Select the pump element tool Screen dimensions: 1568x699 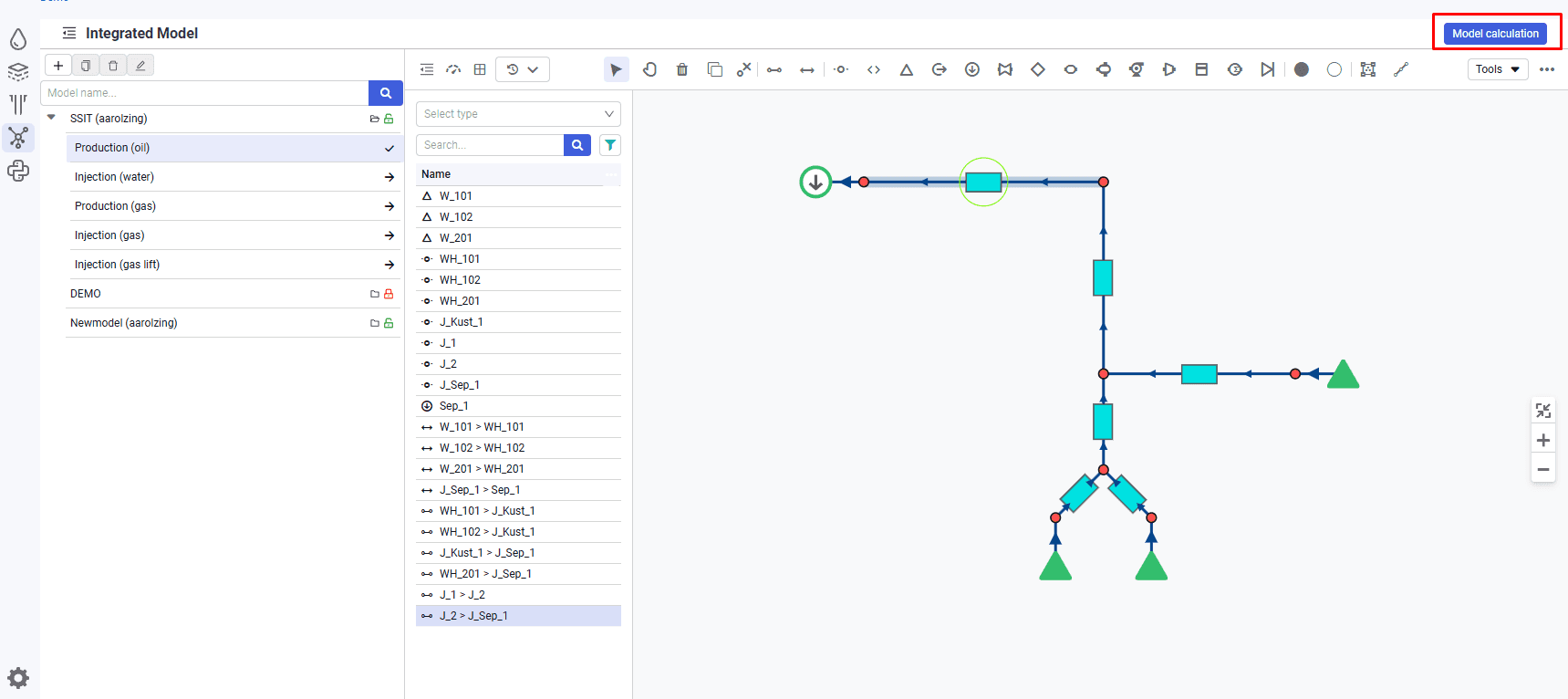(x=1137, y=69)
